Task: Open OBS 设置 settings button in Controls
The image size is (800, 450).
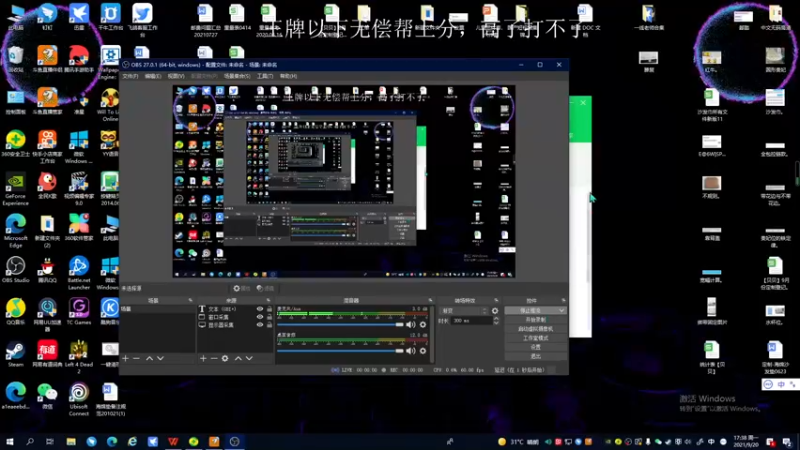Action: point(535,347)
